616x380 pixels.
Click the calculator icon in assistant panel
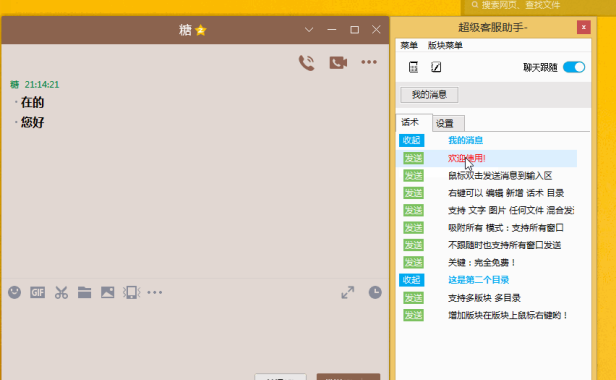(413, 67)
